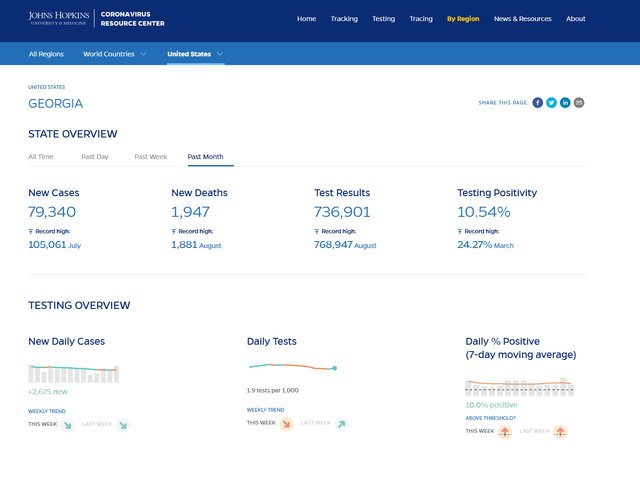Viewport: 640px width, 479px height.
Task: Share page via Twitter icon
Action: pos(551,103)
